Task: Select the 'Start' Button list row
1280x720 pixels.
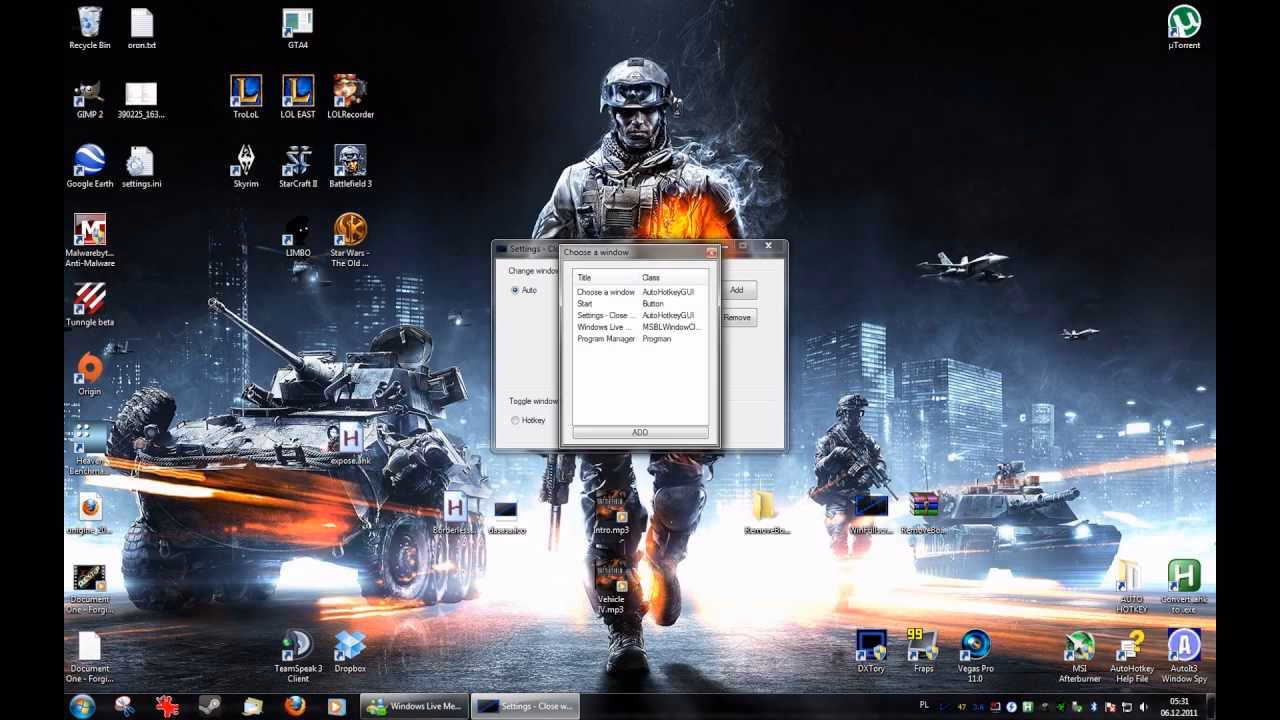Action: pos(640,304)
